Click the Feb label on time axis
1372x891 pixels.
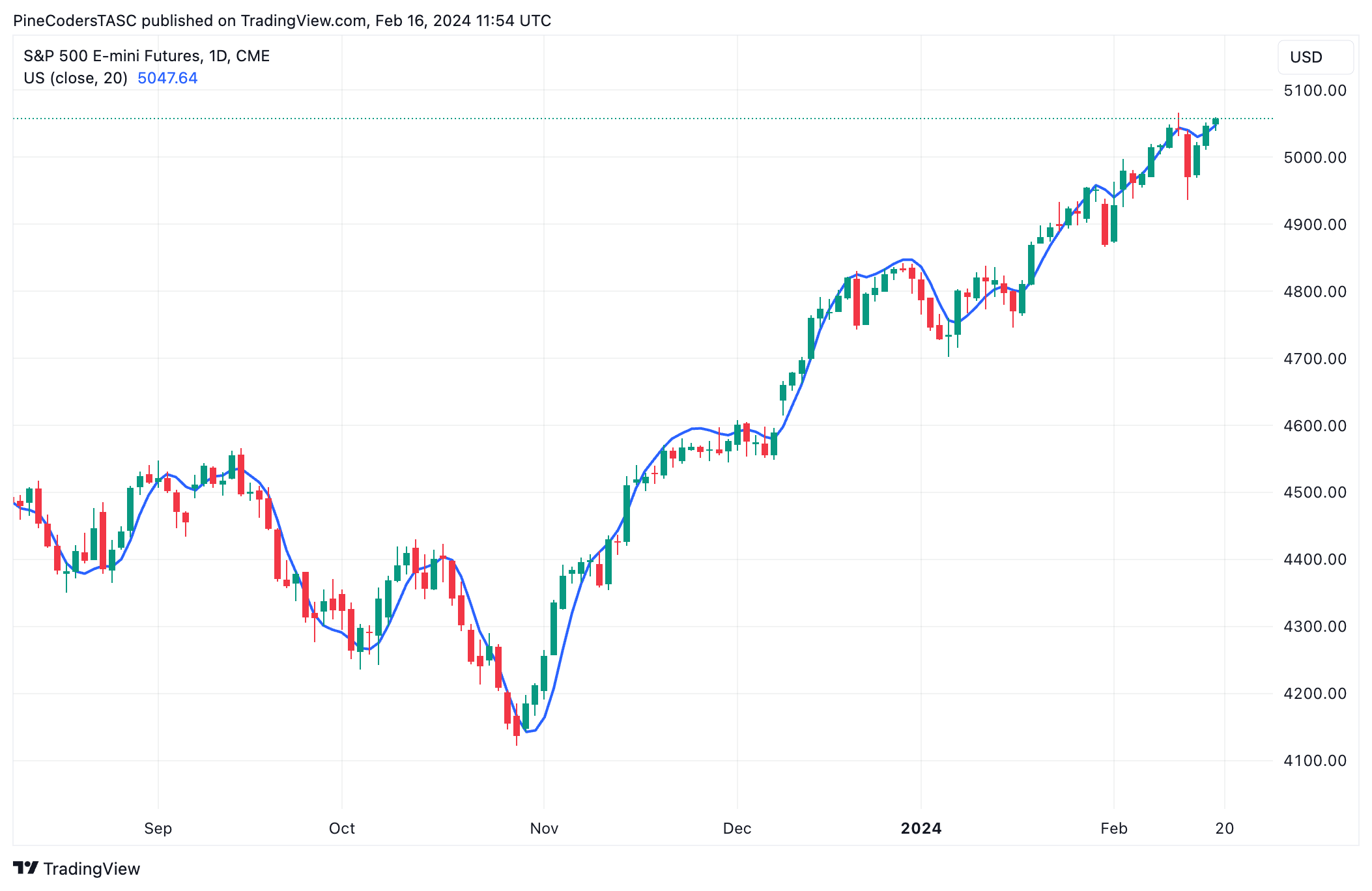point(1114,828)
